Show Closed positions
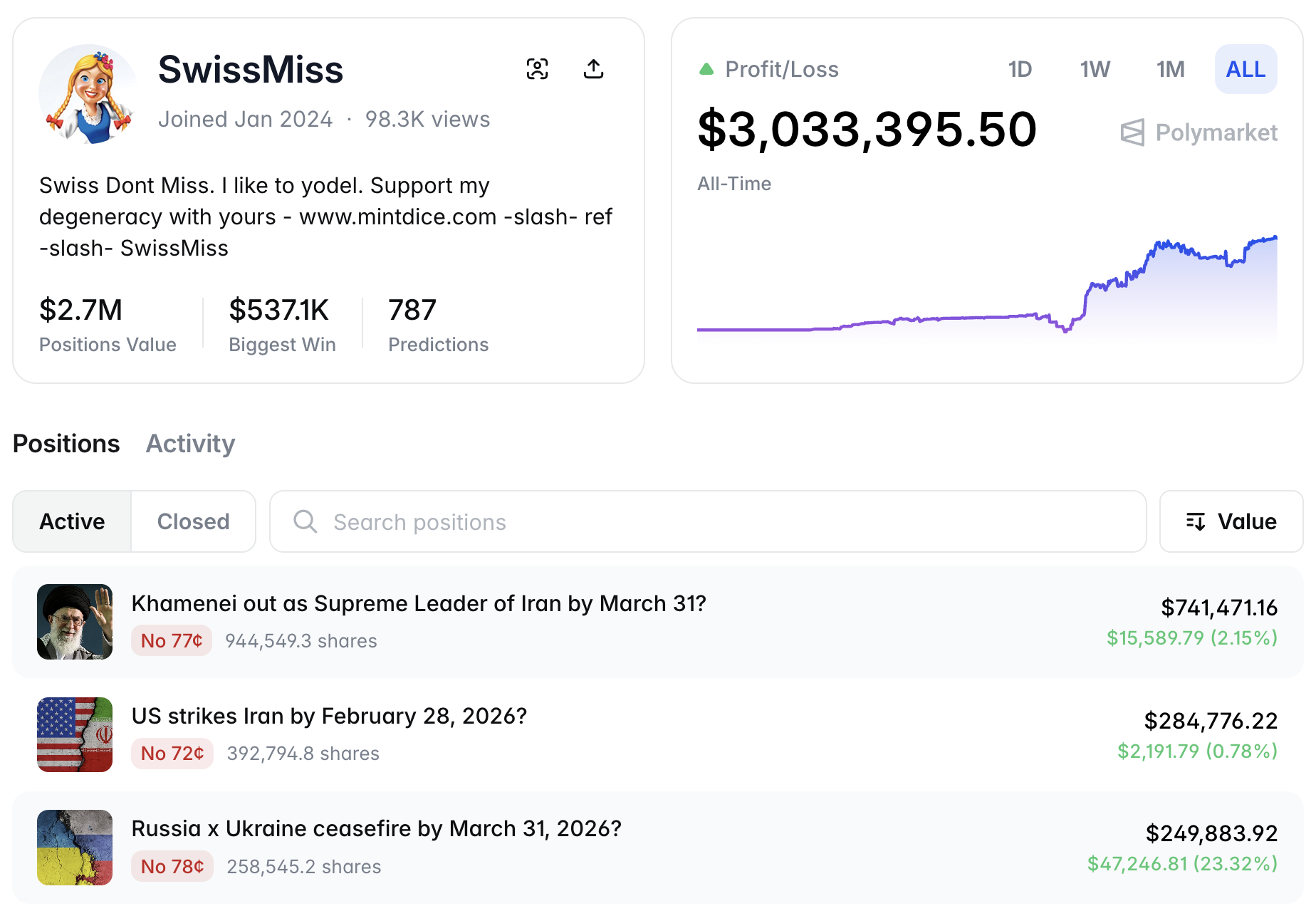1316x906 pixels. point(193,521)
